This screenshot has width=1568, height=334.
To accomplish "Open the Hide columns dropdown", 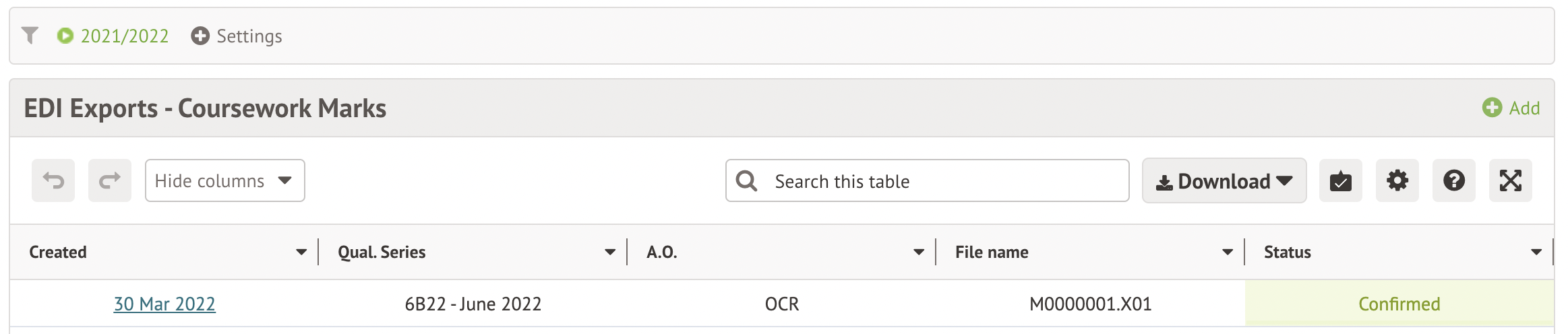I will [x=224, y=180].
